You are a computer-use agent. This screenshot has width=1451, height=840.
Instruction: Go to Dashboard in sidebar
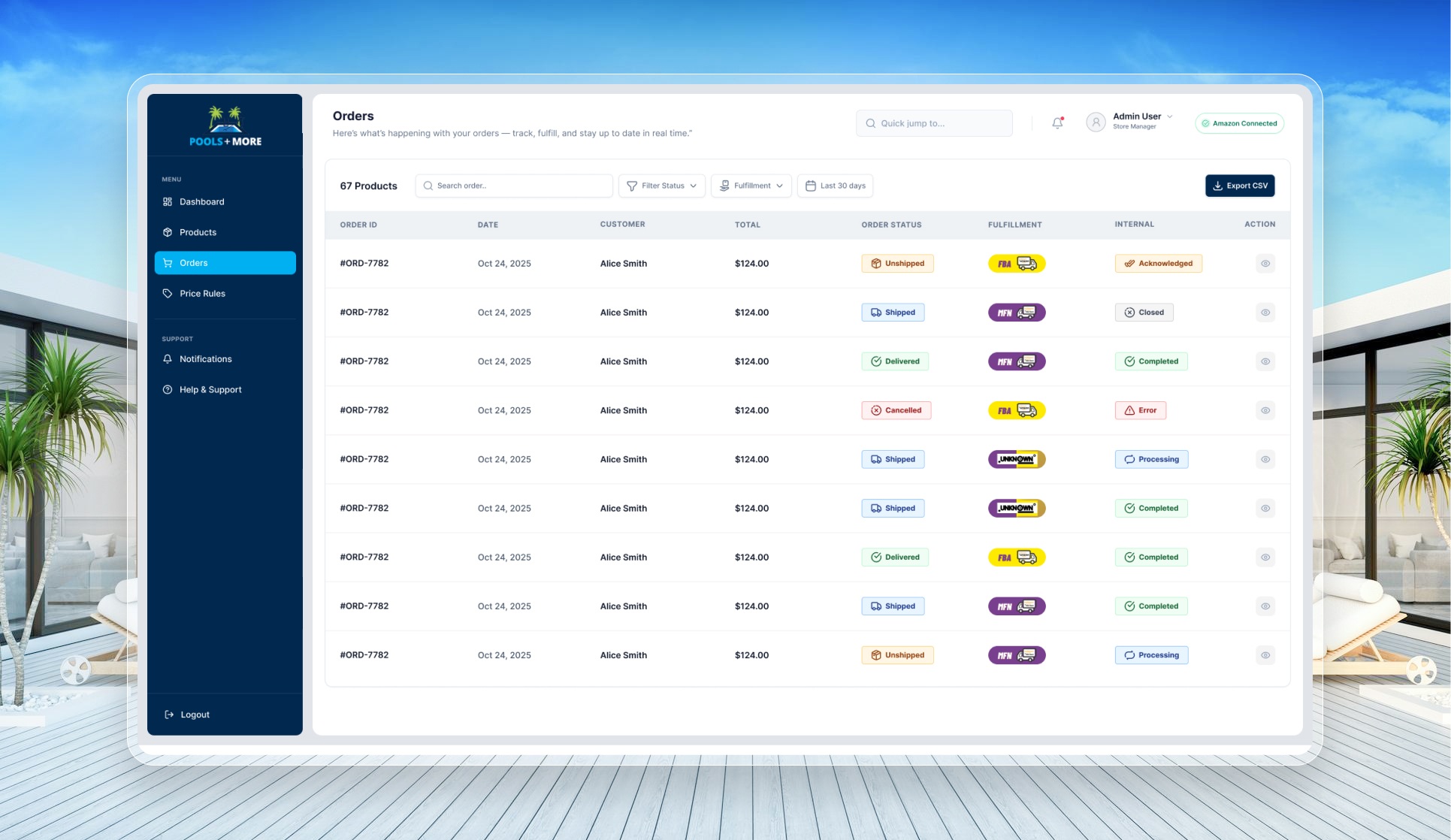[201, 202]
